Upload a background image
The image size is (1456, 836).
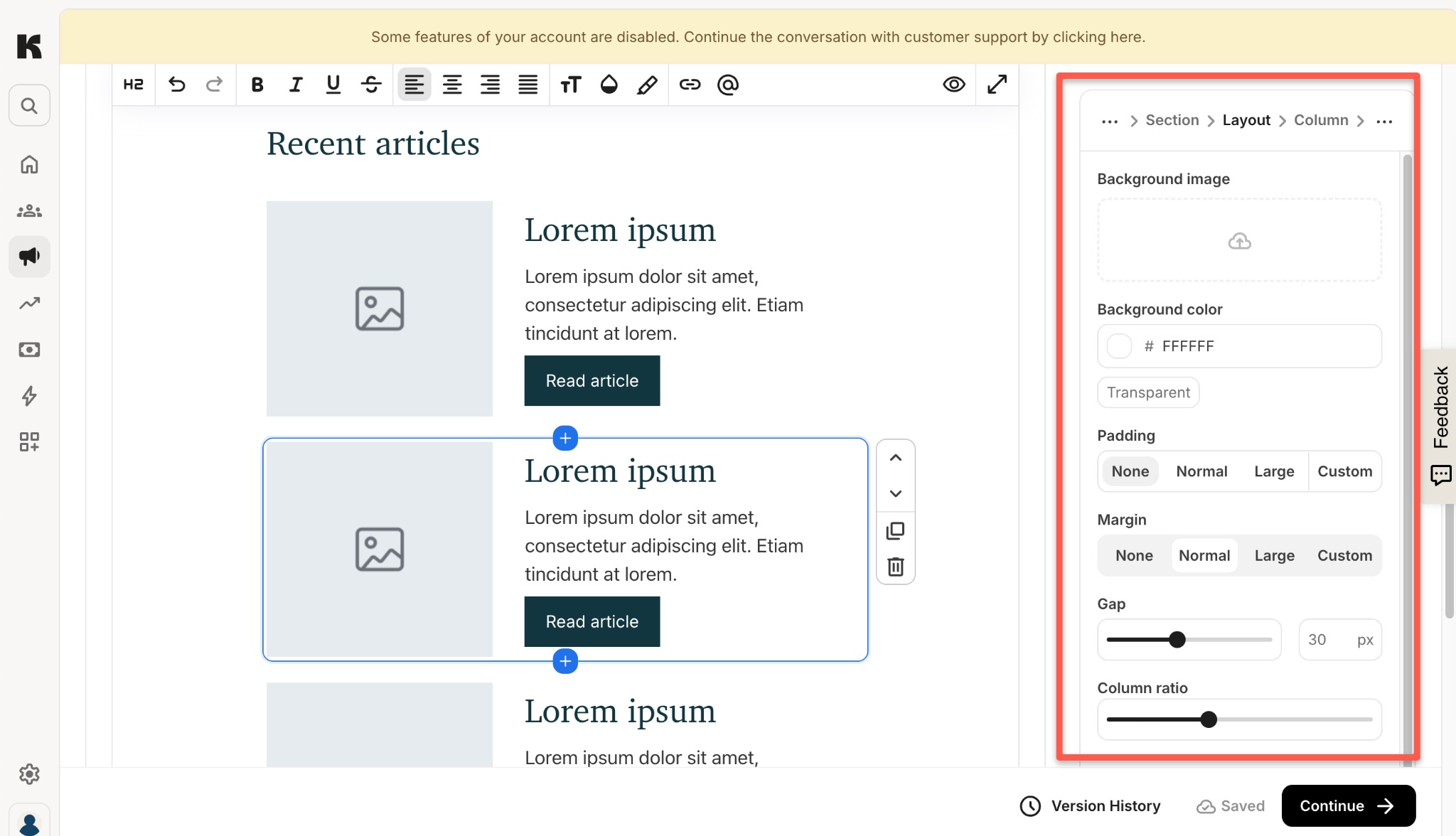[x=1239, y=240]
